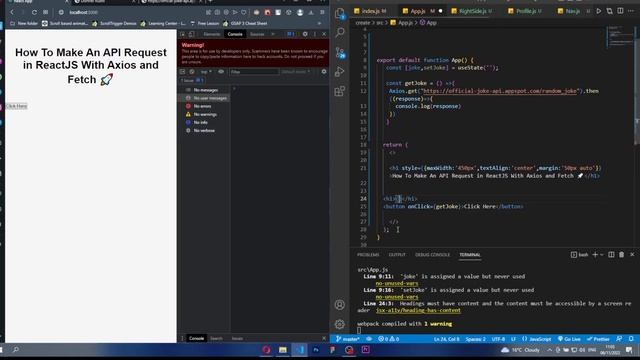Toggle DevTools device toolbar icon
This screenshot has width=640, height=360.
[191, 34]
